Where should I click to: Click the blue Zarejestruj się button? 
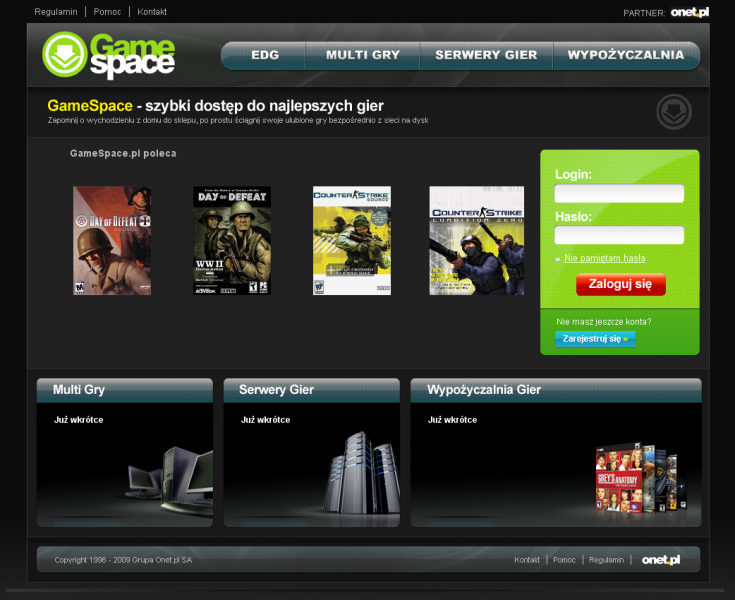[595, 339]
